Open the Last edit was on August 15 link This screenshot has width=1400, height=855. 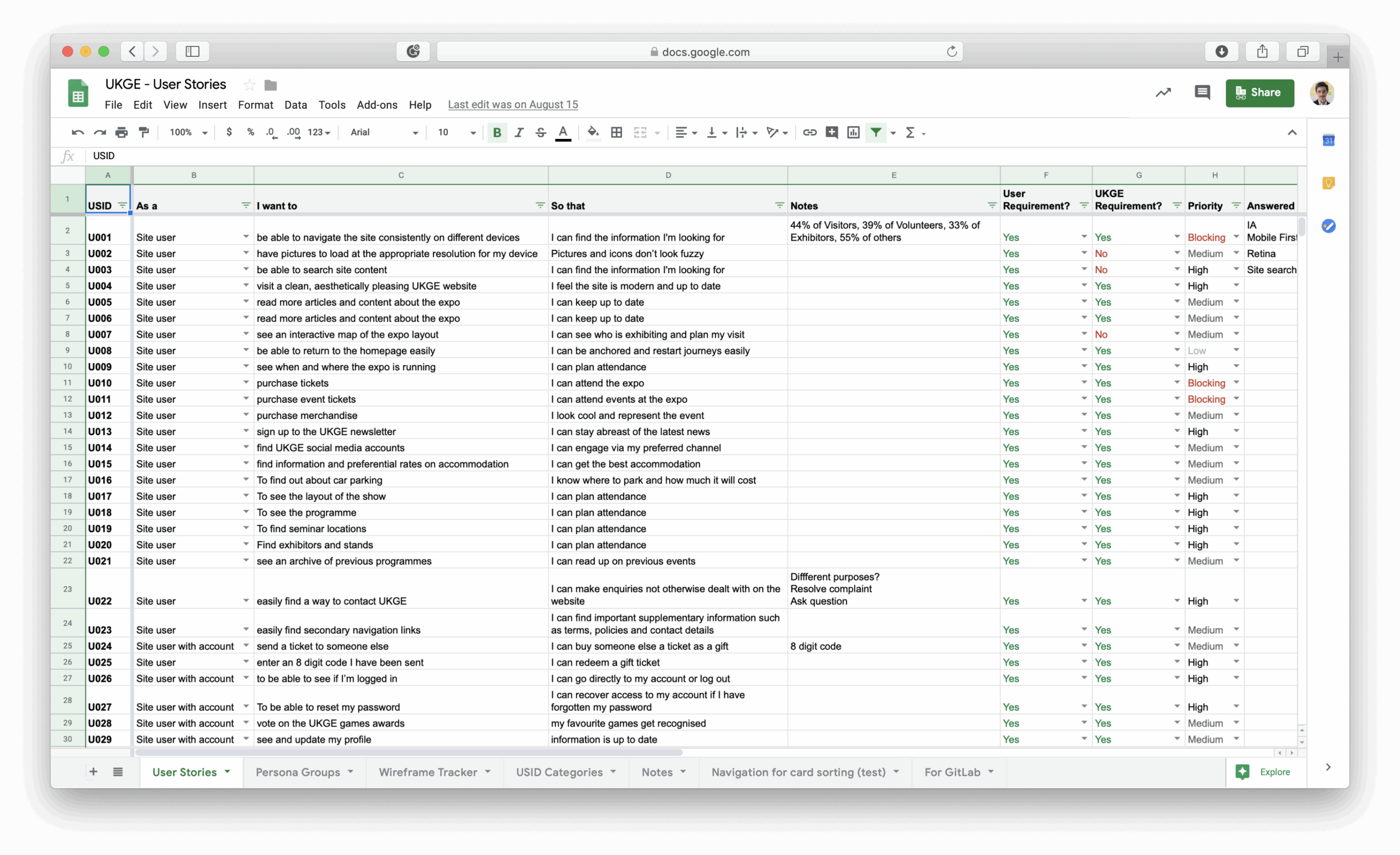click(512, 104)
